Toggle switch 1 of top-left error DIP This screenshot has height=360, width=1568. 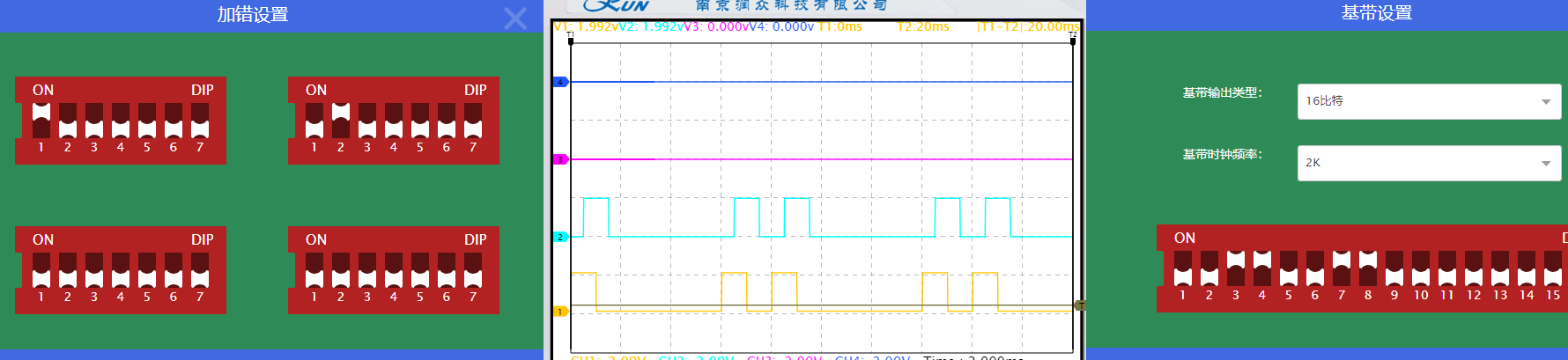[x=41, y=121]
